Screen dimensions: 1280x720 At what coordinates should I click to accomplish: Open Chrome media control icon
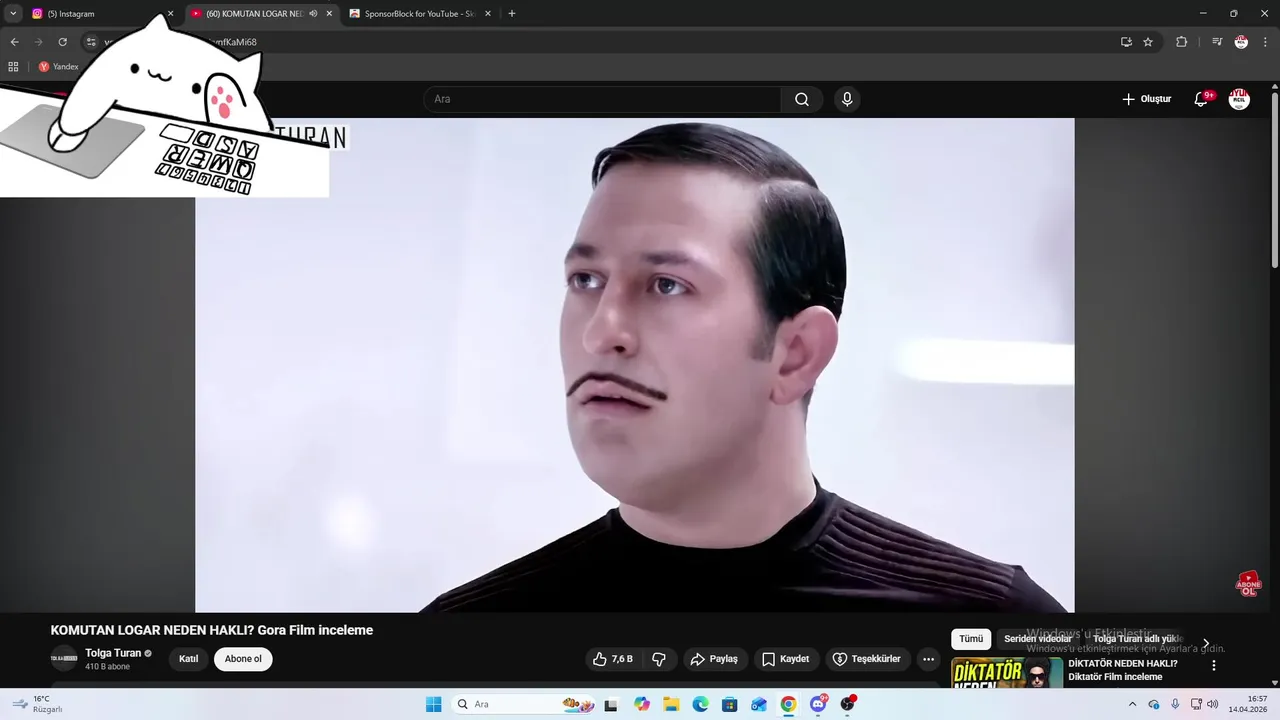(x=1217, y=42)
